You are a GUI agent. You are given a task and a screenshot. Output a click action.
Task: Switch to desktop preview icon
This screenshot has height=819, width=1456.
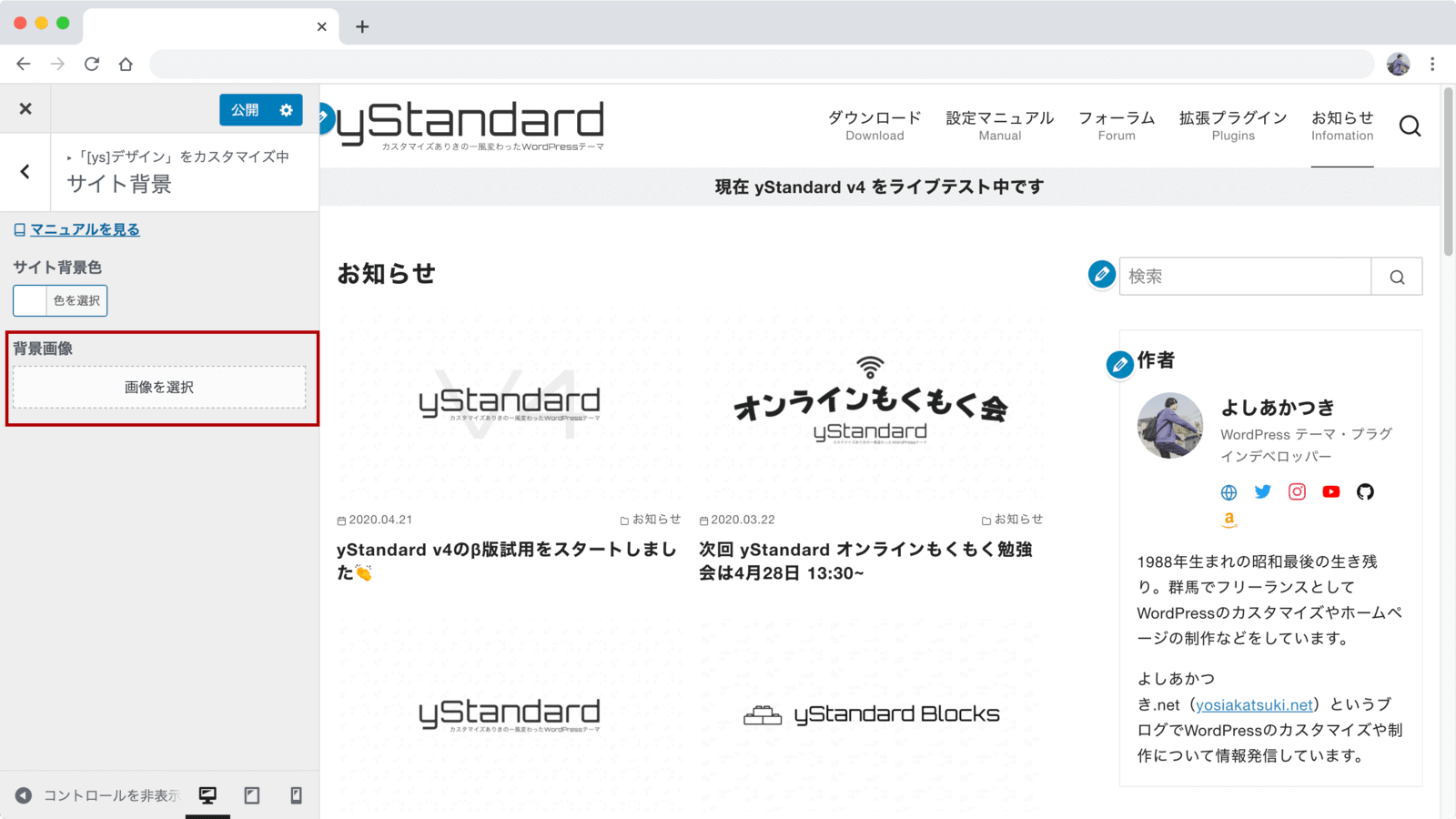[207, 795]
